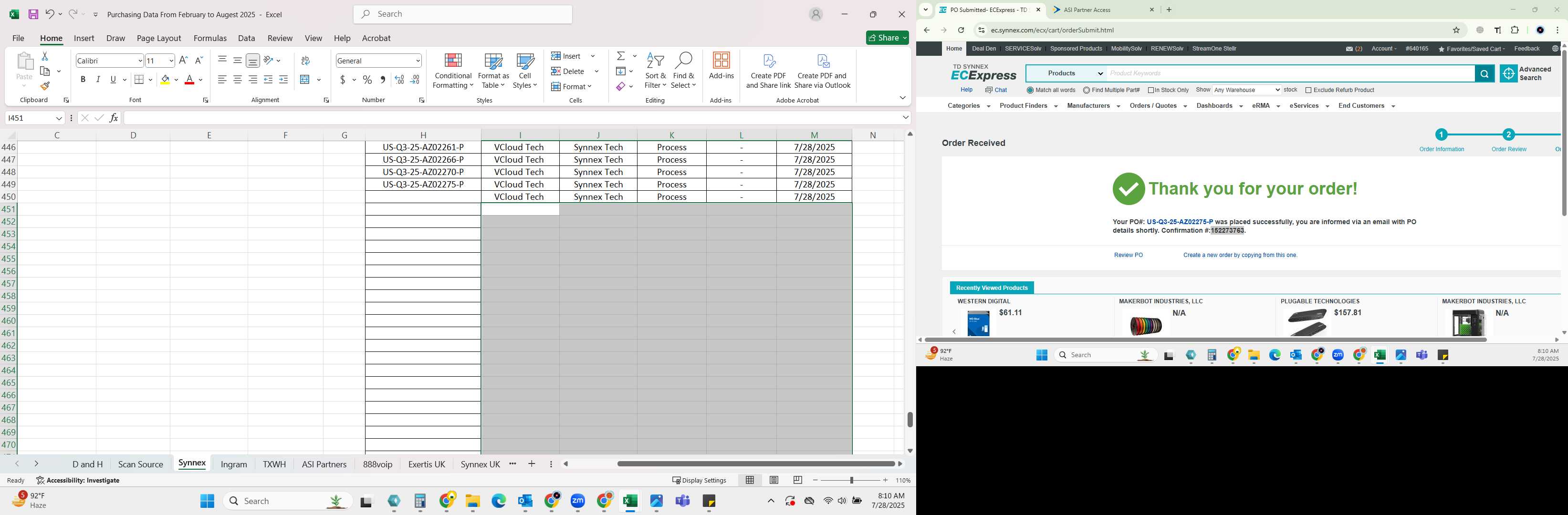
Task: Click the Font Color red A swatch
Action: coord(189,80)
